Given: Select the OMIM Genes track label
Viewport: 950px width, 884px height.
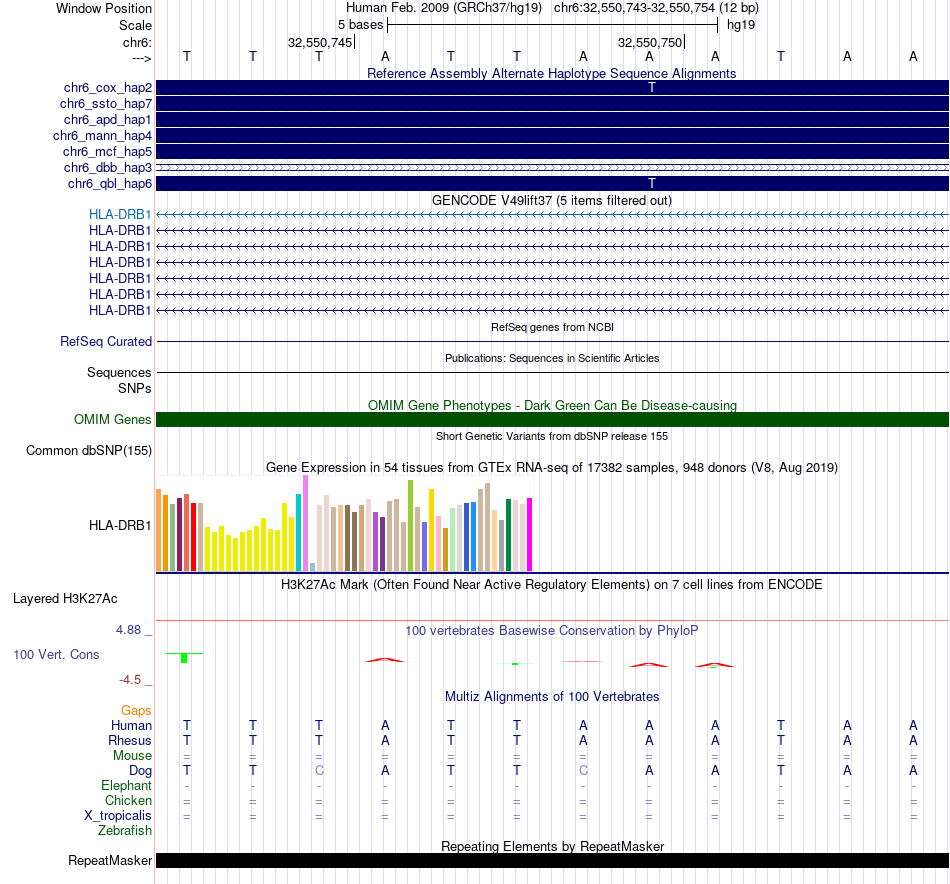Looking at the screenshot, I should coord(112,419).
